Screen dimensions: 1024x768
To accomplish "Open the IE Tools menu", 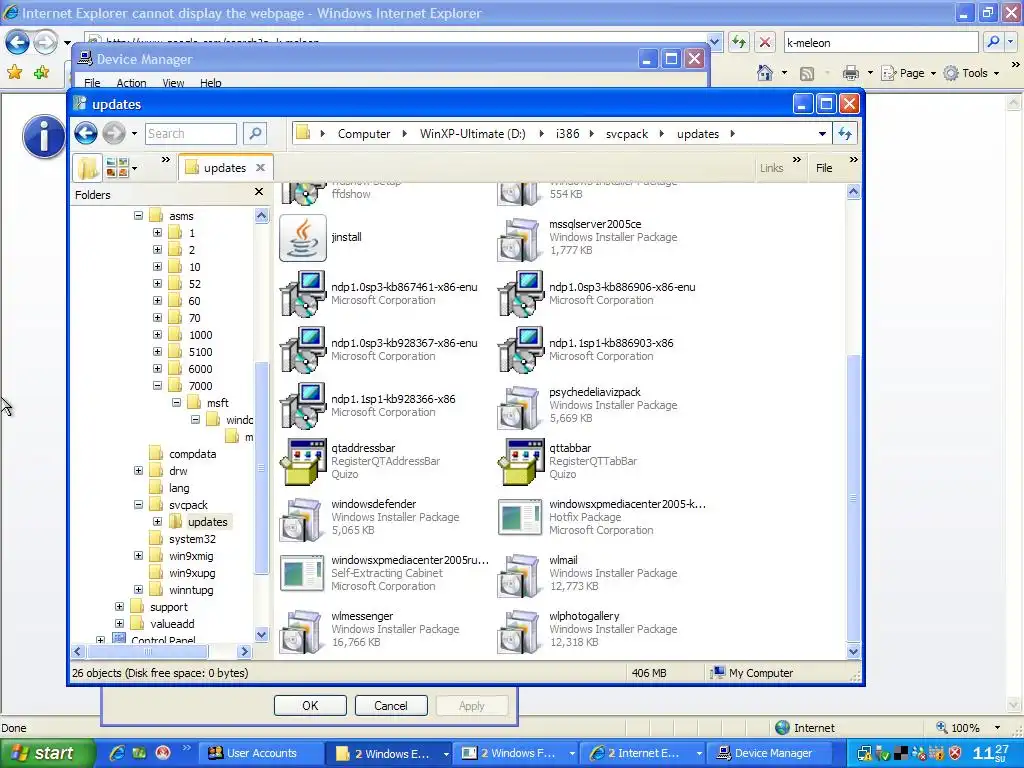I will (972, 73).
